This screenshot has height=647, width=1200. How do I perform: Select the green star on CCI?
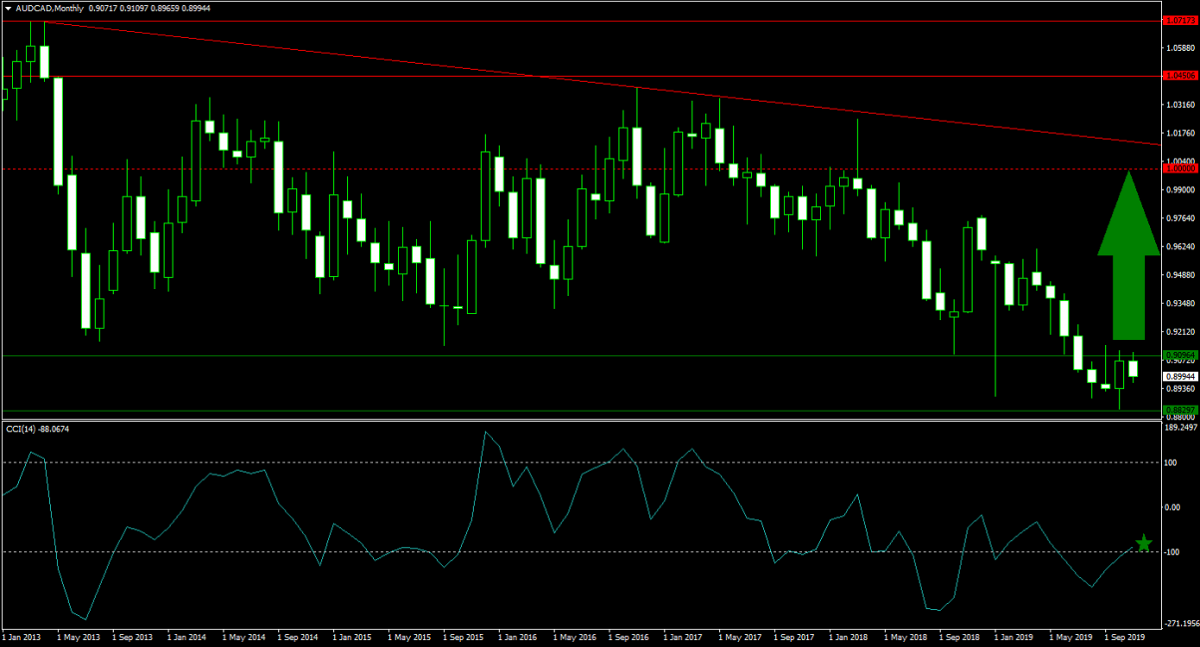coord(1144,543)
